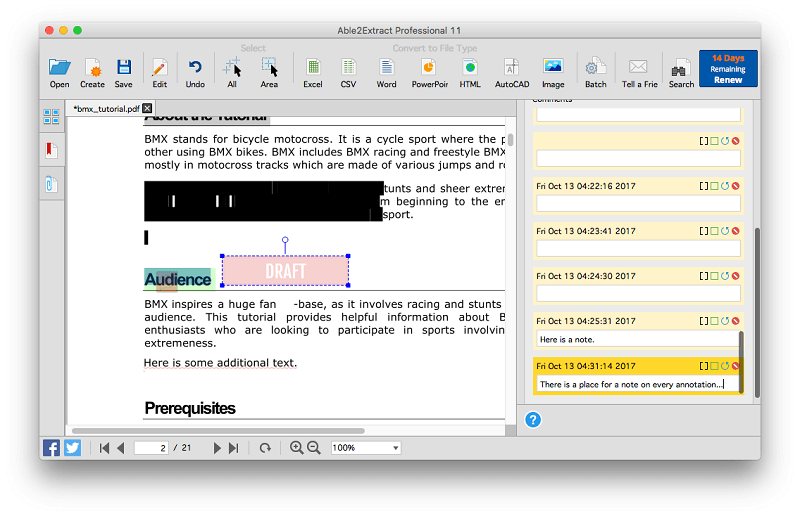Click the document horizontal scrollbar
Viewport: 800px width, 516px height.
tap(218, 431)
